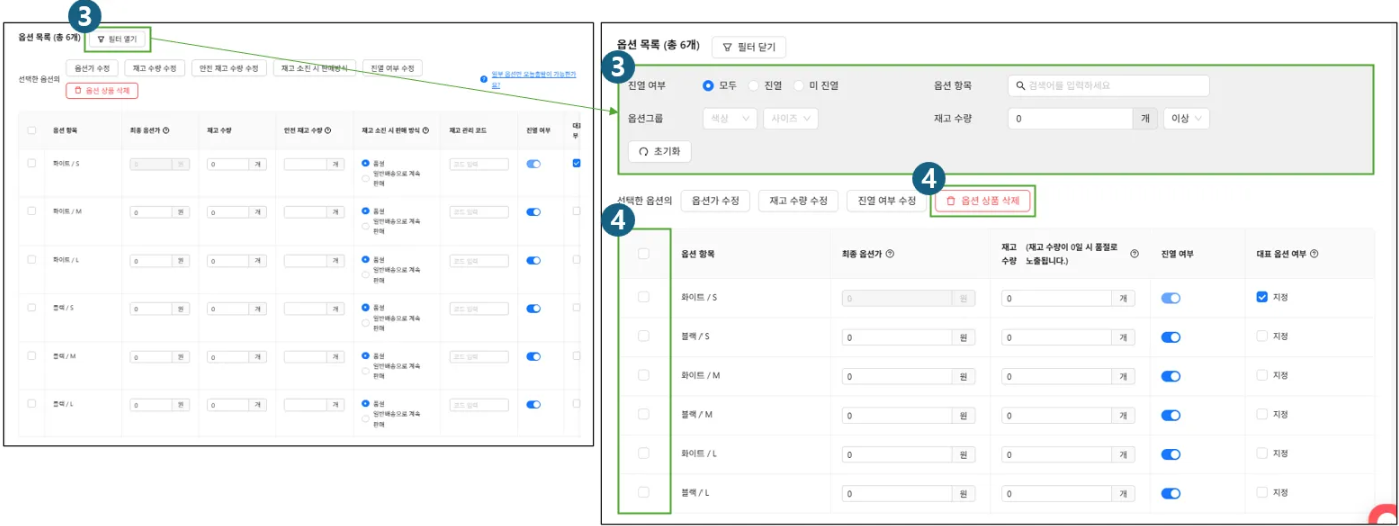Click 옵션 목록 (총 6개) heading in right panel

click(659, 45)
